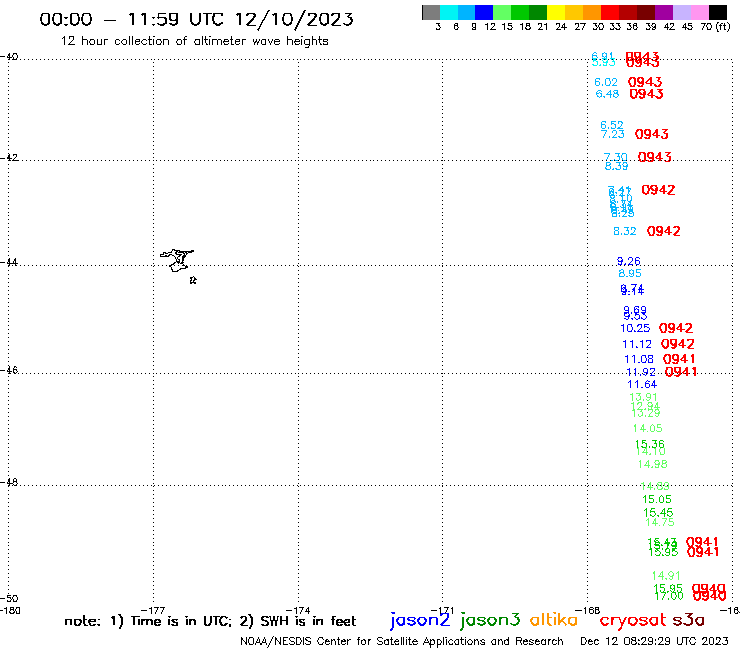Image resolution: width=740 pixels, height=650 pixels.
Task: Click the wave height value 6.48
Action: 607,94
